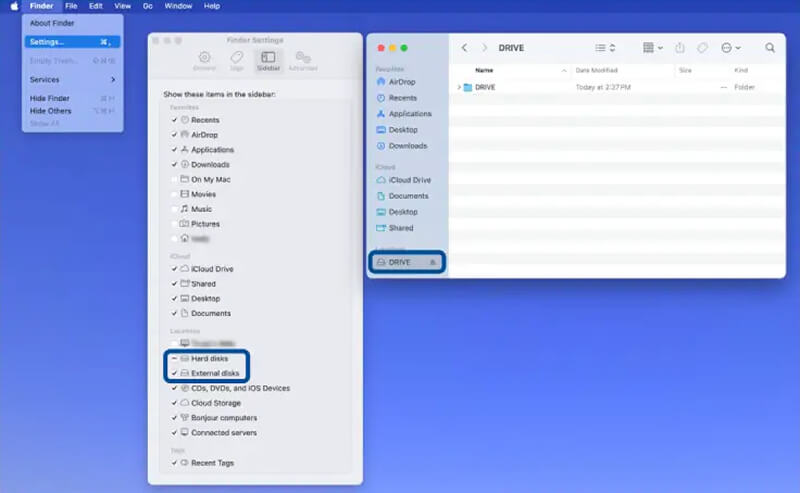Toggle the Documents checkbox in settings
This screenshot has width=800, height=493.
174,313
